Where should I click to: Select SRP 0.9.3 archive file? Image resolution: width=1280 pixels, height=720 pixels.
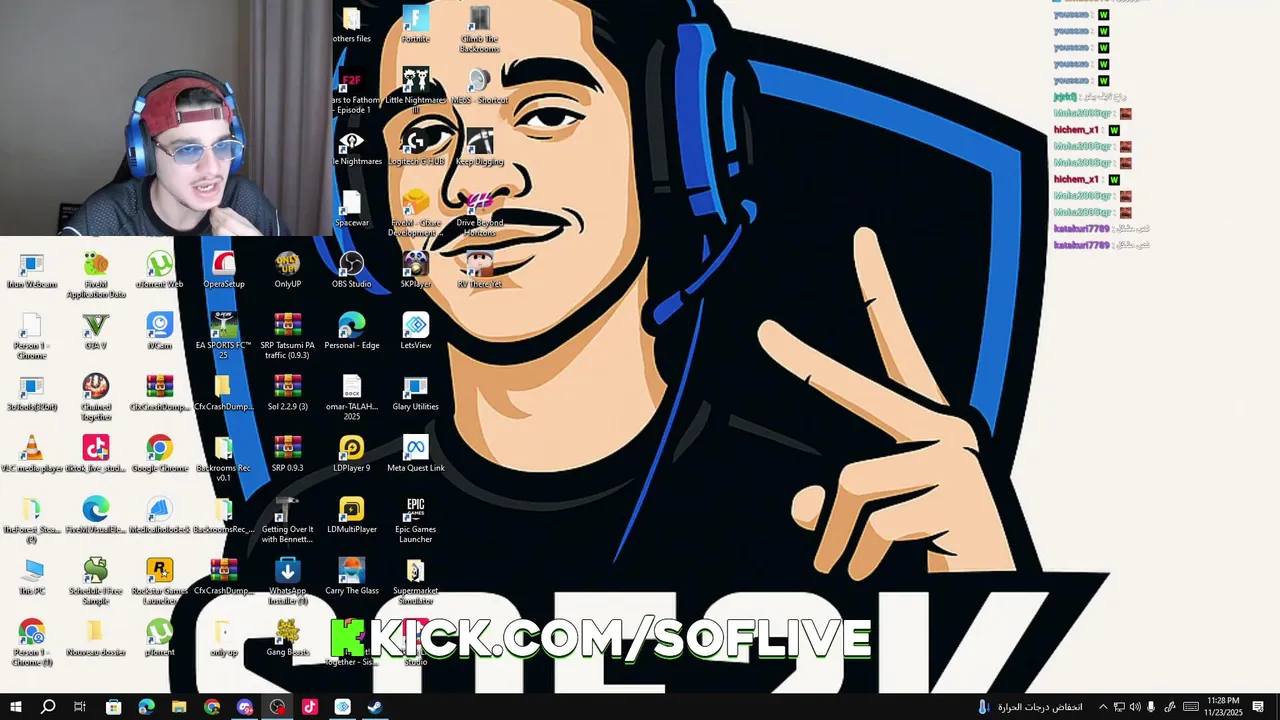click(x=288, y=455)
